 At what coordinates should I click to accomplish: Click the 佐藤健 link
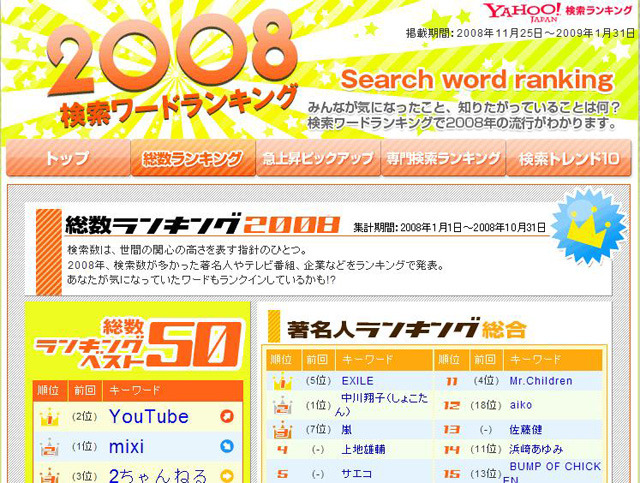click(526, 430)
